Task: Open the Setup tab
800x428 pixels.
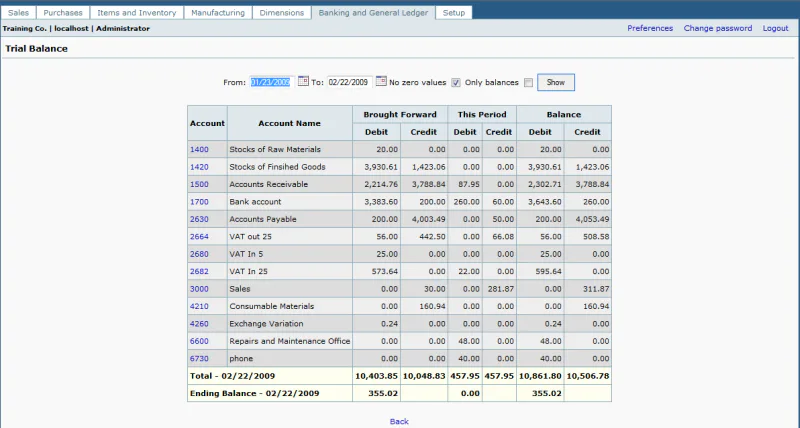Action: [454, 12]
